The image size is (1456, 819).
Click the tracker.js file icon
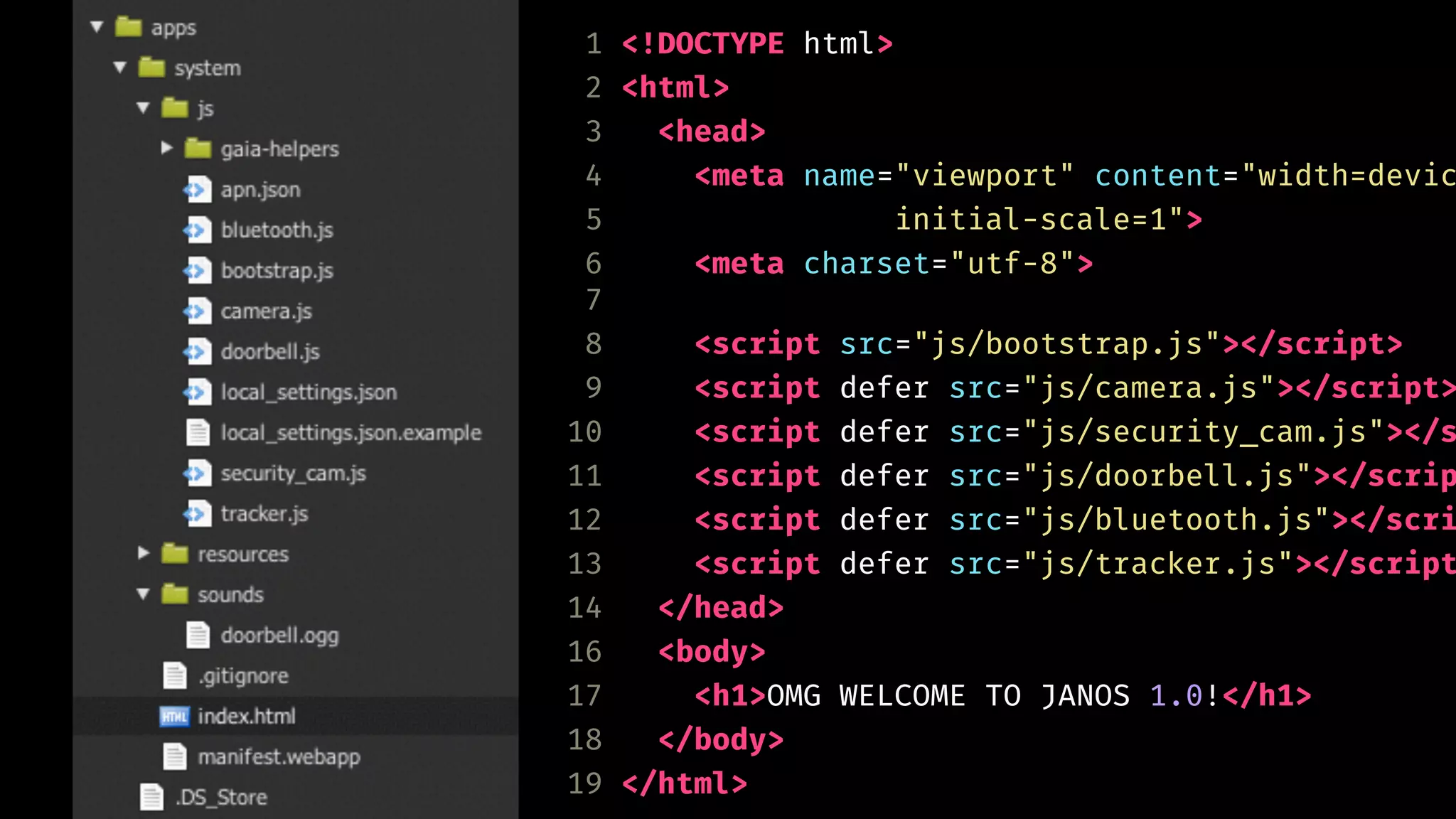click(x=197, y=513)
